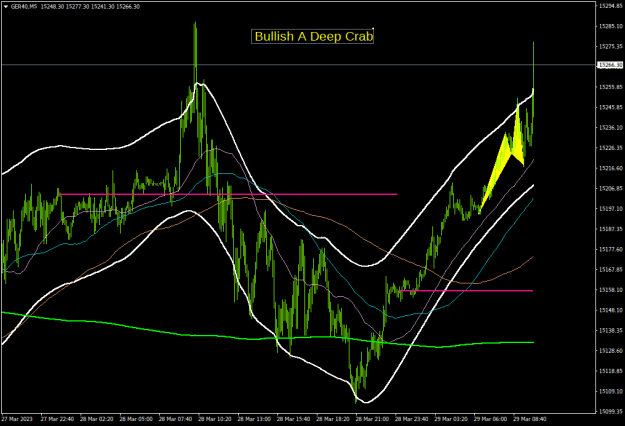Click the 15158.10 price scale label

click(x=610, y=290)
